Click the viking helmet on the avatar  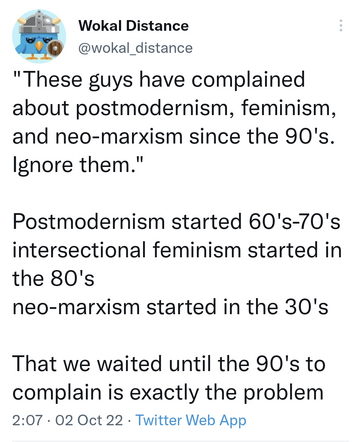(x=39, y=22)
